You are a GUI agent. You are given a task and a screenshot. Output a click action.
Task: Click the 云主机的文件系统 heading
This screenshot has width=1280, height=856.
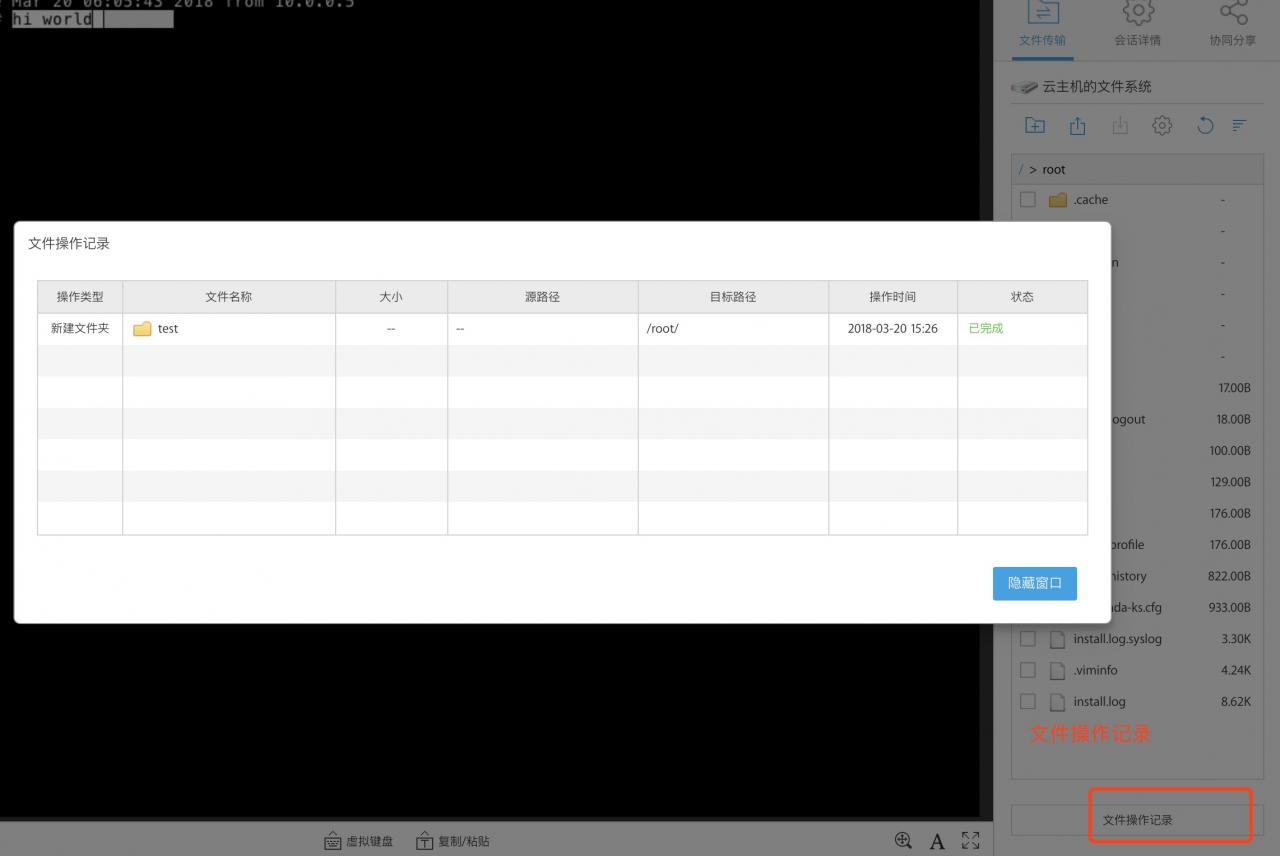(1097, 87)
